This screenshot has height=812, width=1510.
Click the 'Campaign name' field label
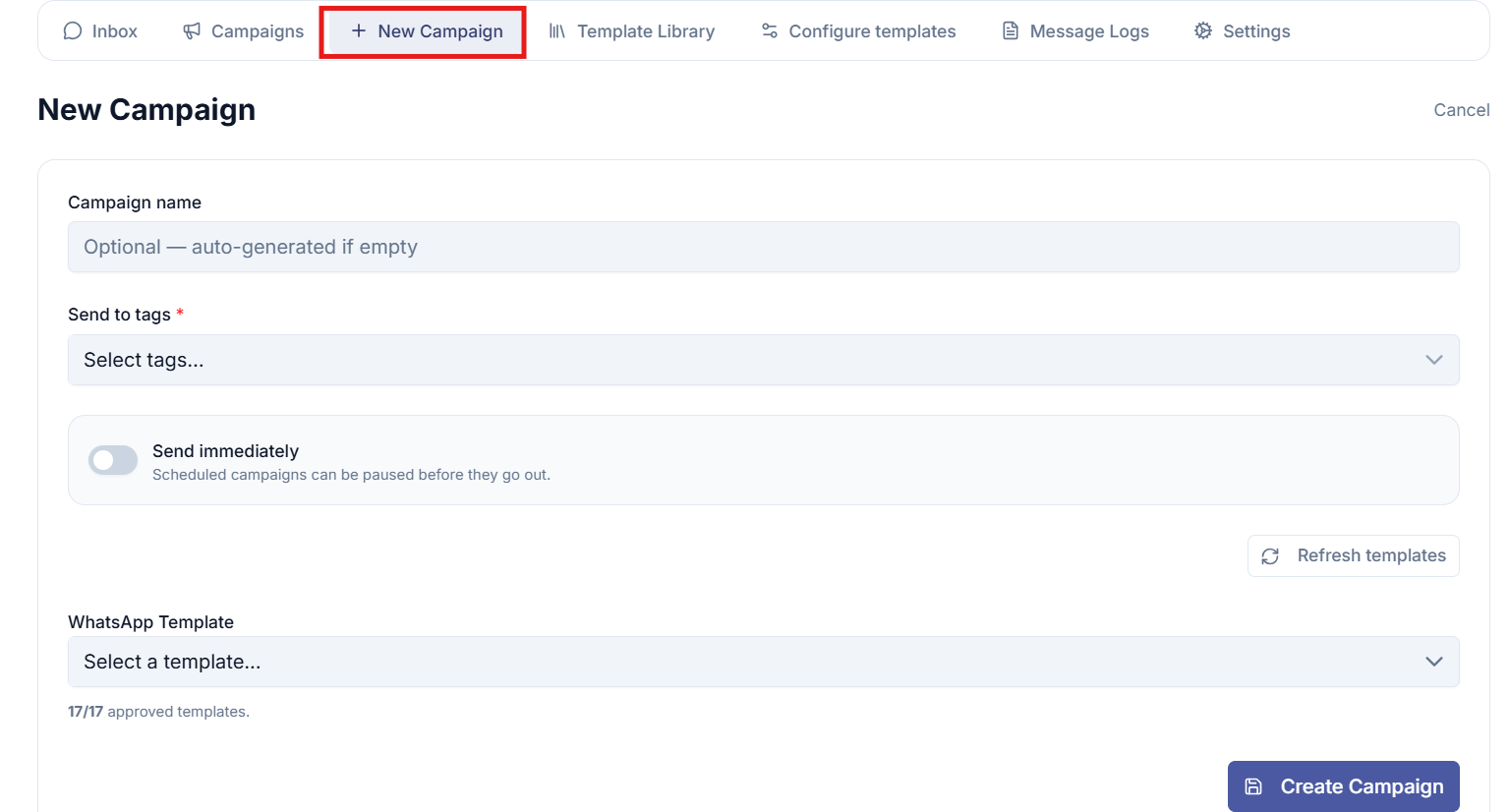(x=135, y=203)
